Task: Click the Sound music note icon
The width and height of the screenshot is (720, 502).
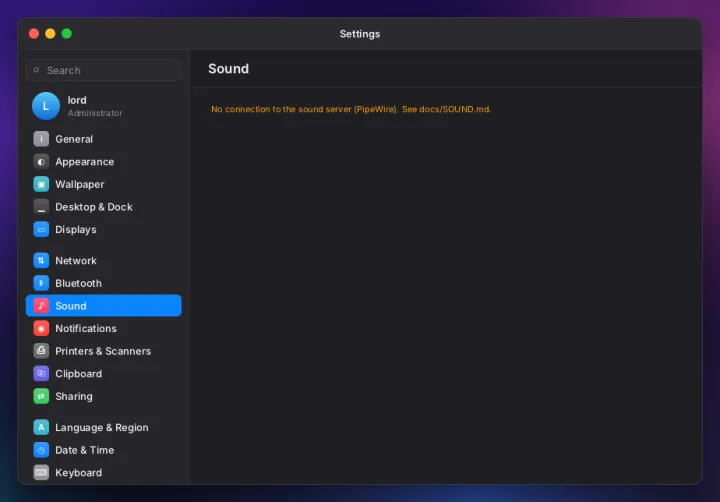Action: tap(41, 305)
